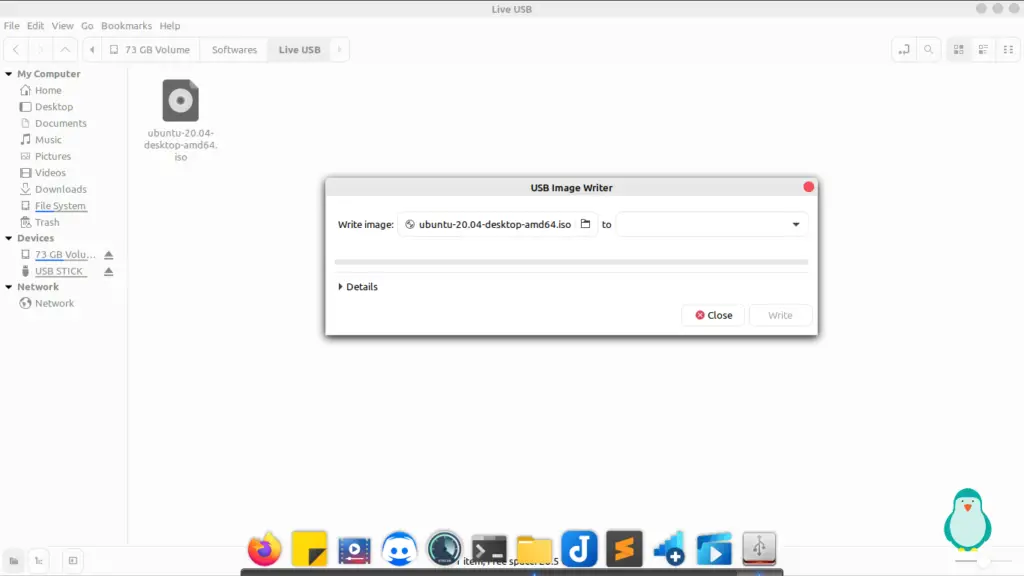This screenshot has width=1024, height=576.
Task: Open Desktop in sidebar
Action: point(54,106)
